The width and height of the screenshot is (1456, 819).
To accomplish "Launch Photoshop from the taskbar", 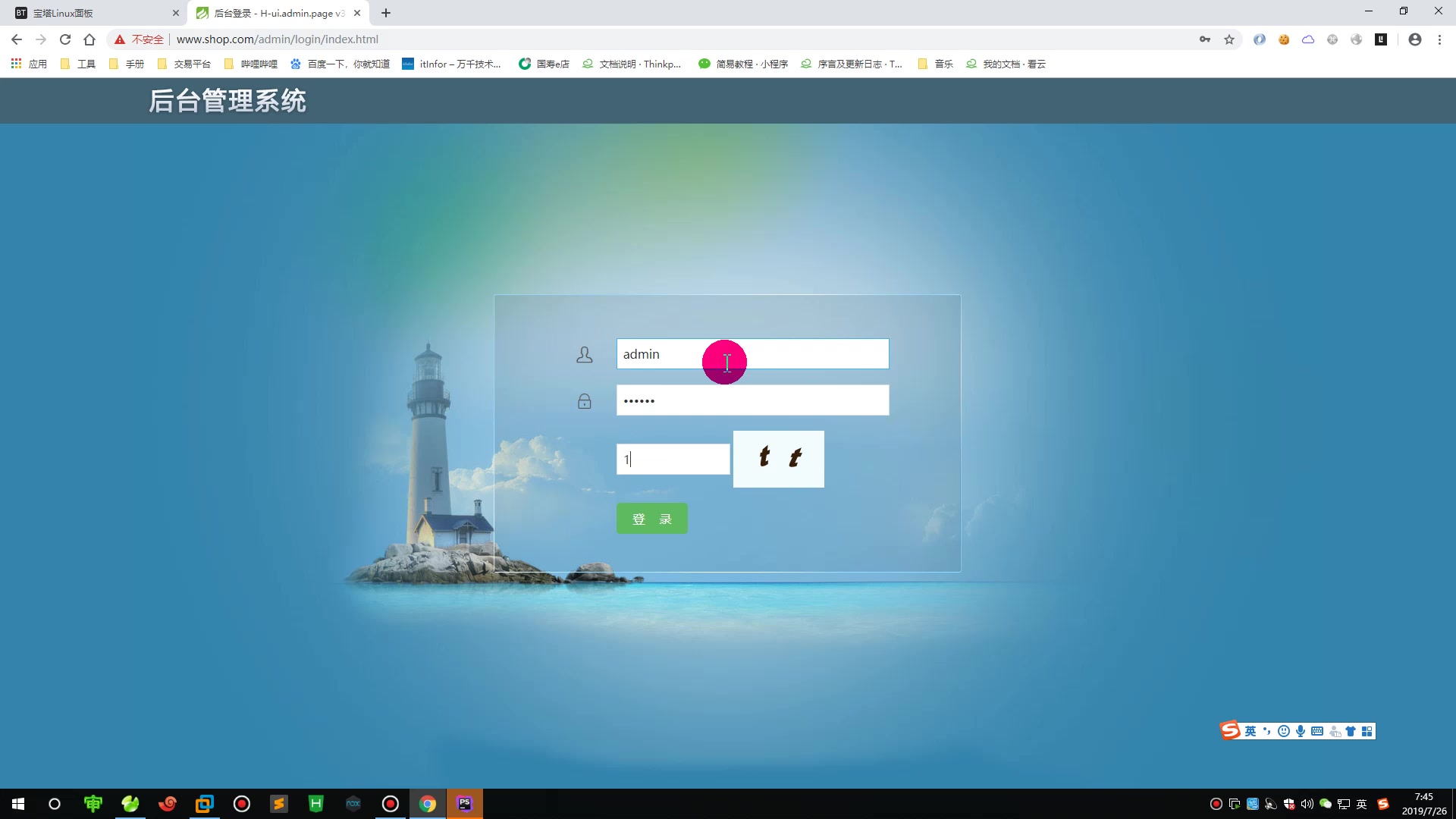I will point(465,803).
